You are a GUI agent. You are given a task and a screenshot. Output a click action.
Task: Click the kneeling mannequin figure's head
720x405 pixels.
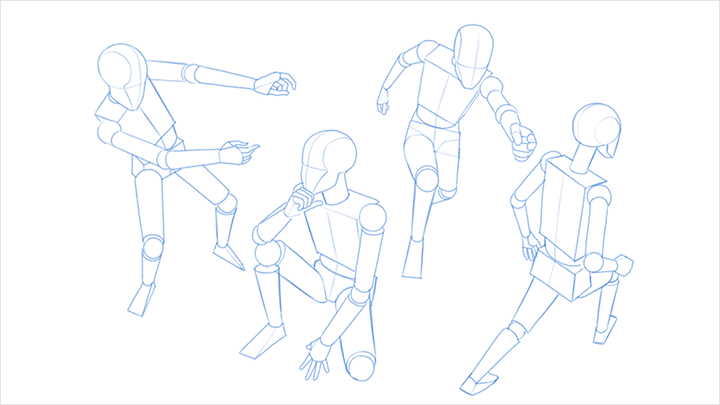[x=328, y=162]
